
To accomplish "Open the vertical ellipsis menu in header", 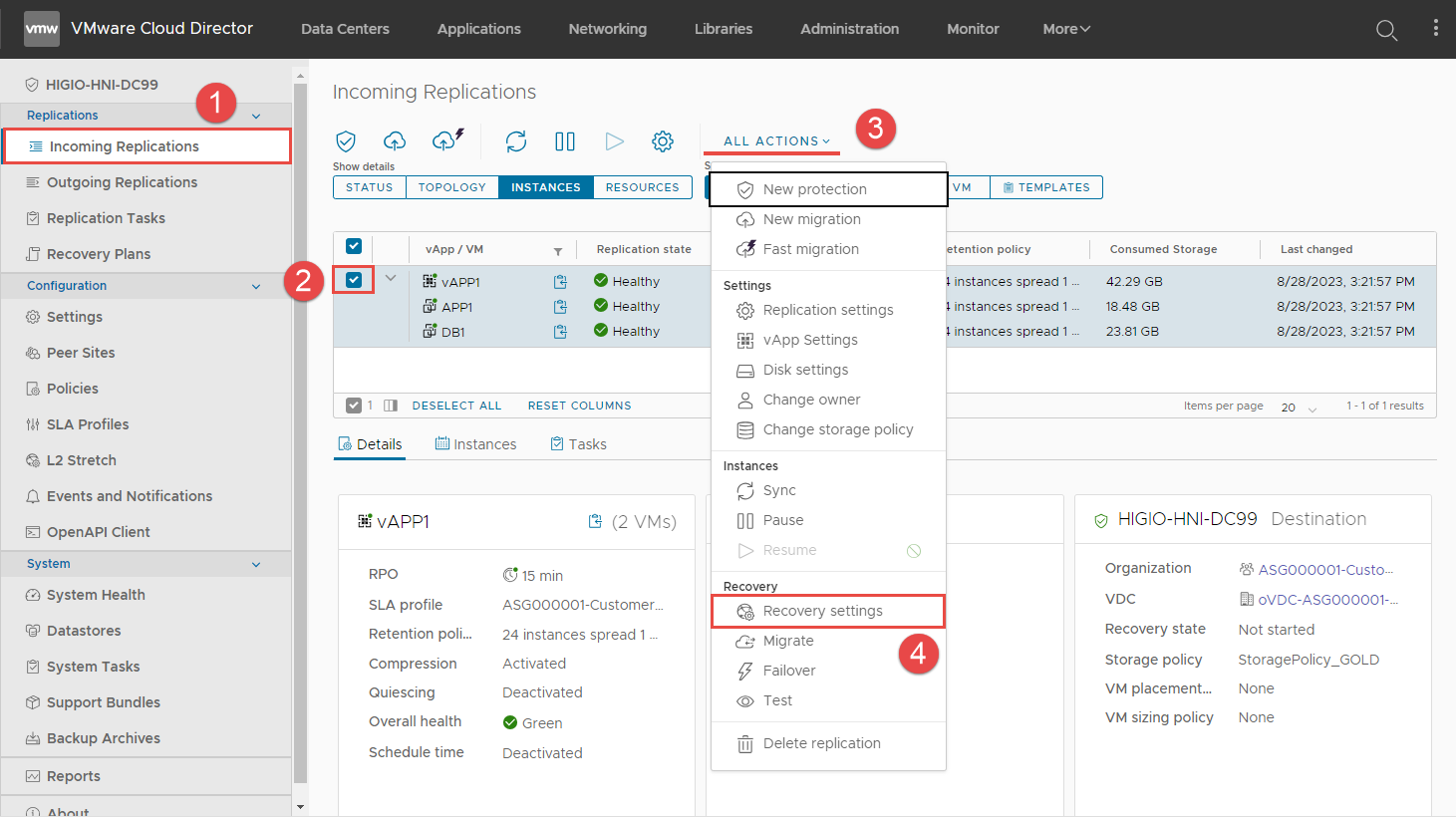I will point(1435,29).
